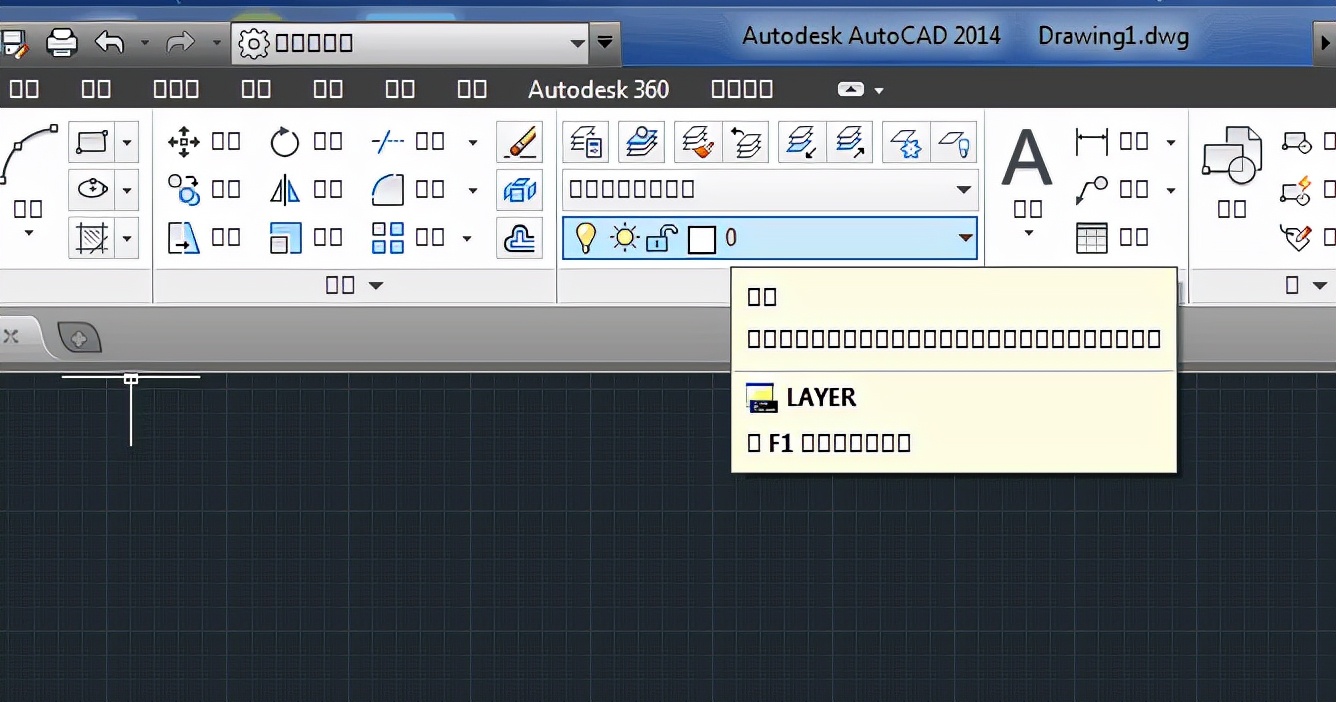Click Make Object's Layer Current icon
Viewport: 1336px width, 702px height.
point(641,142)
